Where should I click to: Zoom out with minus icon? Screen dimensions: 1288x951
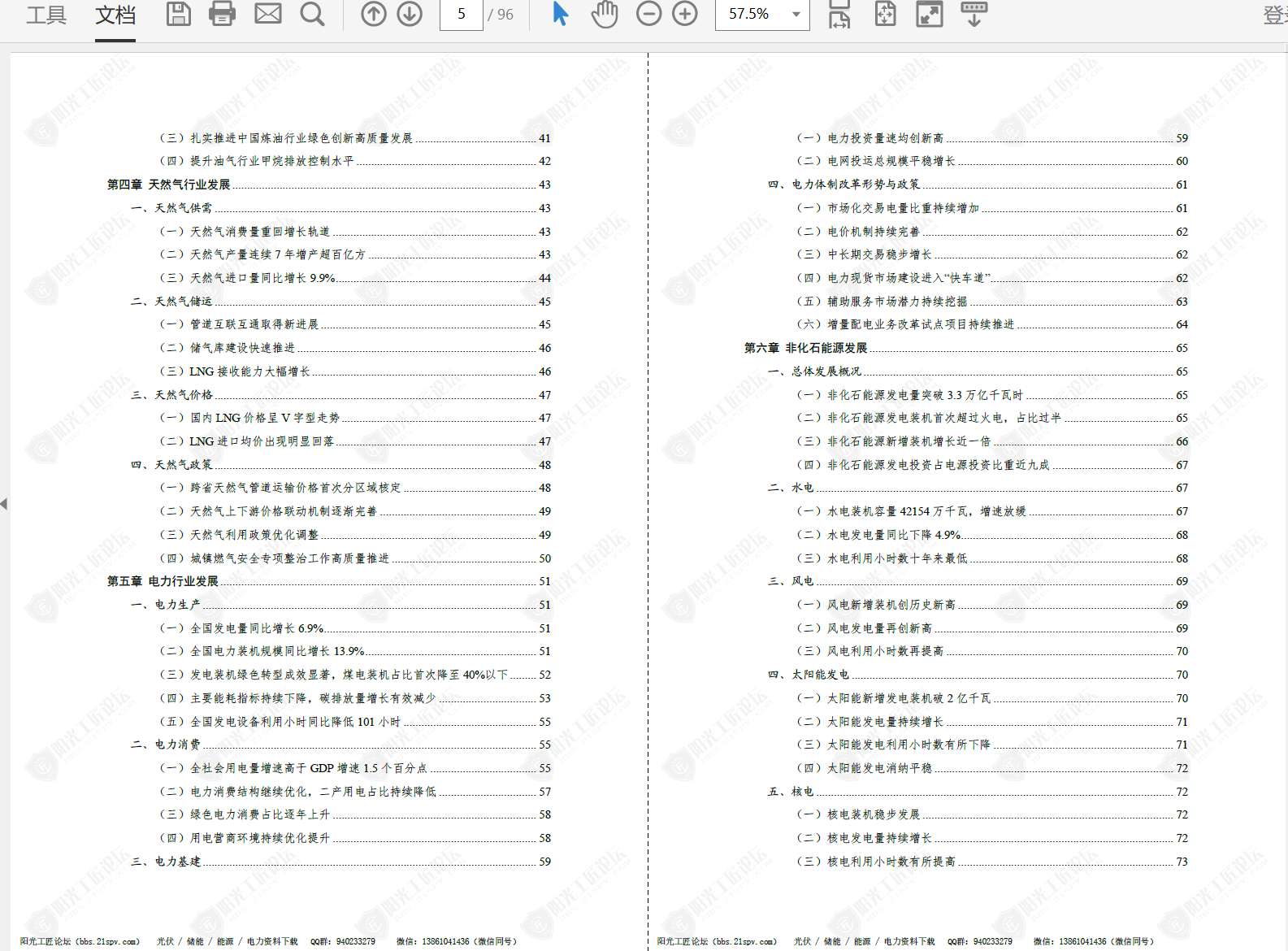tap(648, 14)
